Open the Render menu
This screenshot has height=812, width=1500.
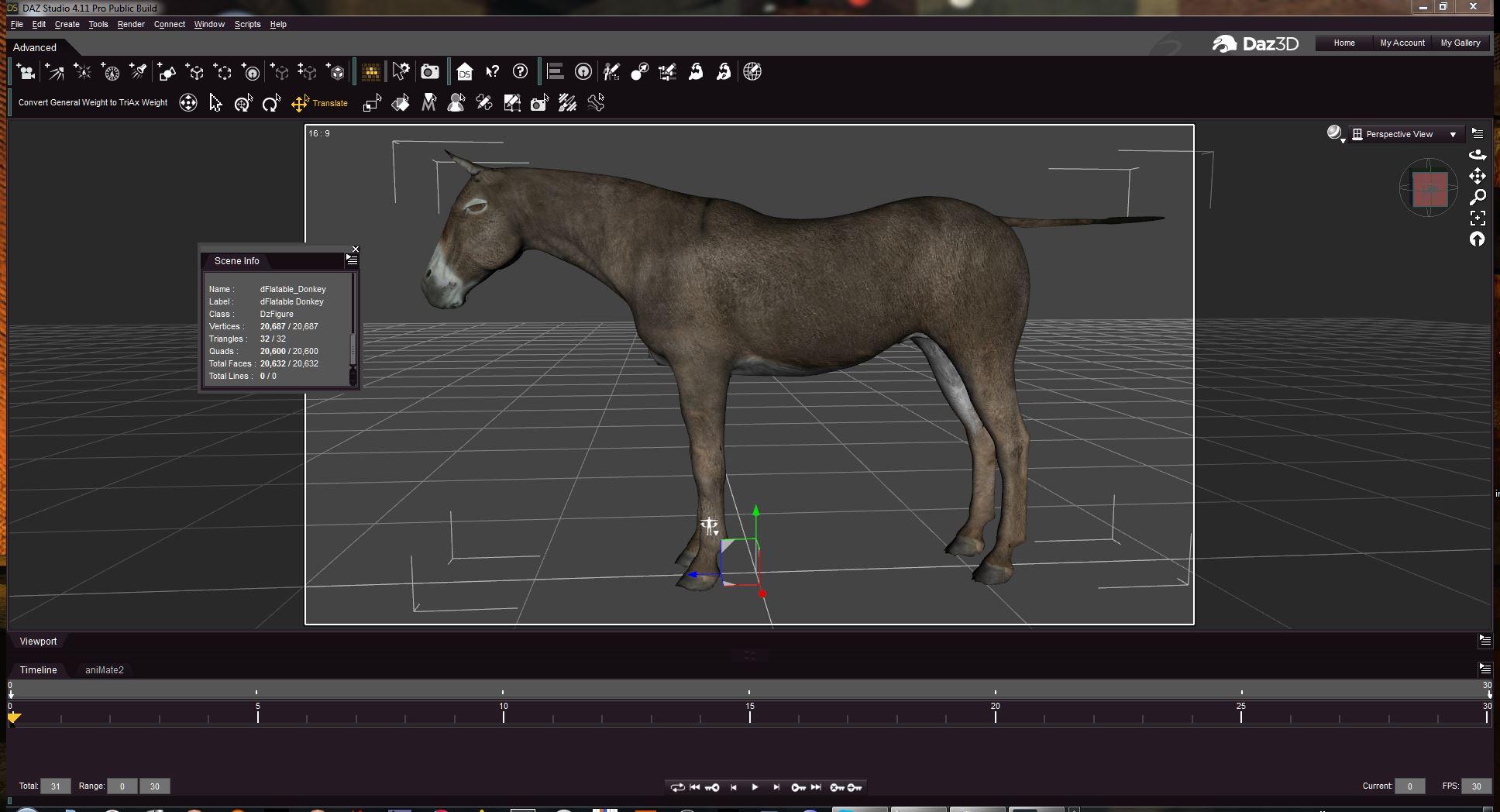131,24
